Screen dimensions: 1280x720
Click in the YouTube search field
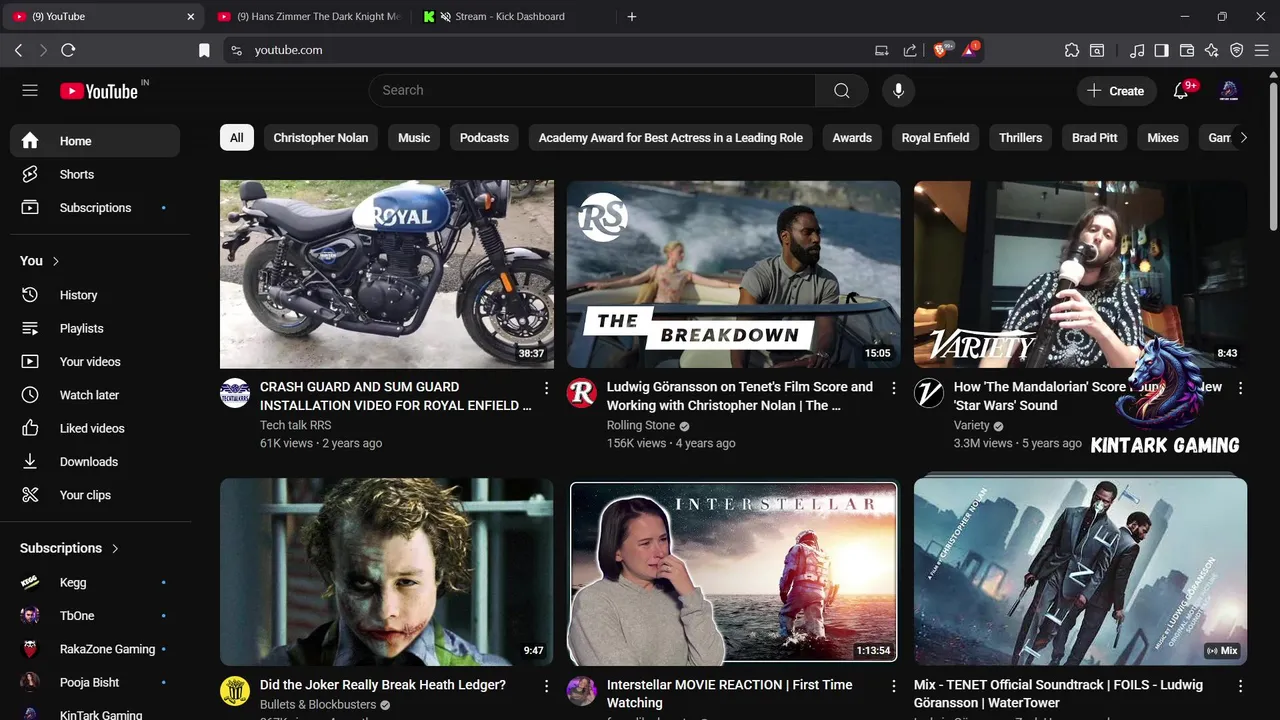point(592,90)
